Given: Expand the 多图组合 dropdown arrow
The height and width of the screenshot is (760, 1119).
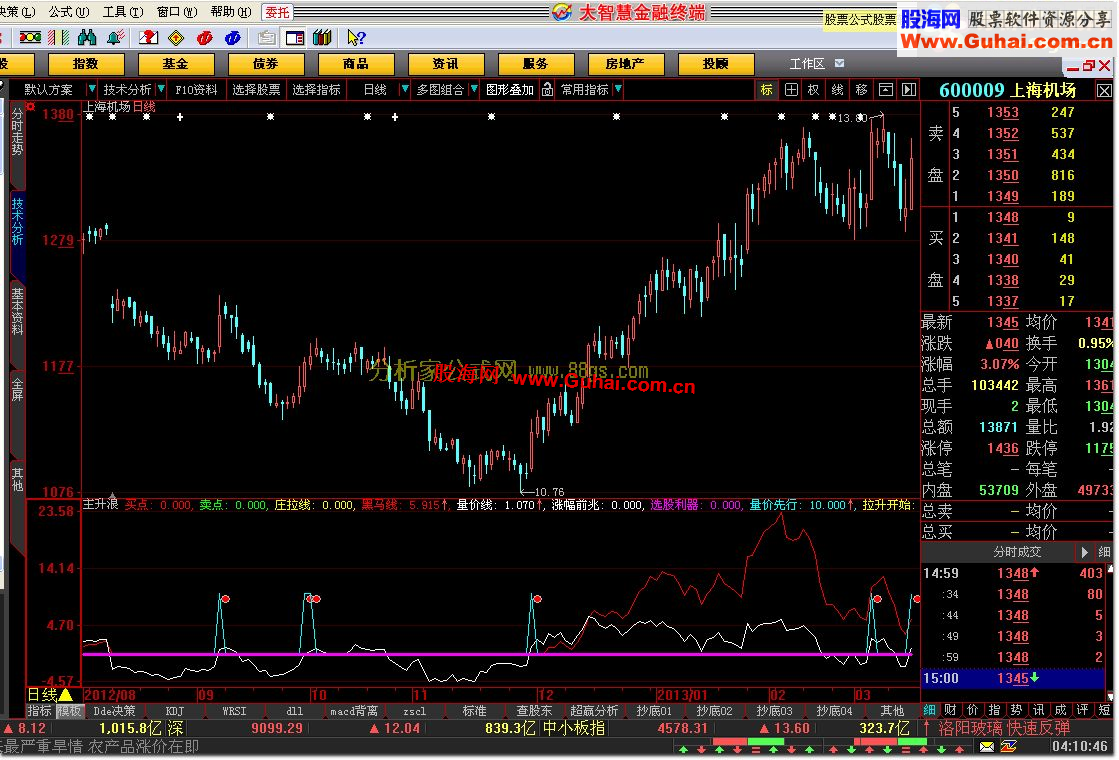Looking at the screenshot, I should point(474,89).
